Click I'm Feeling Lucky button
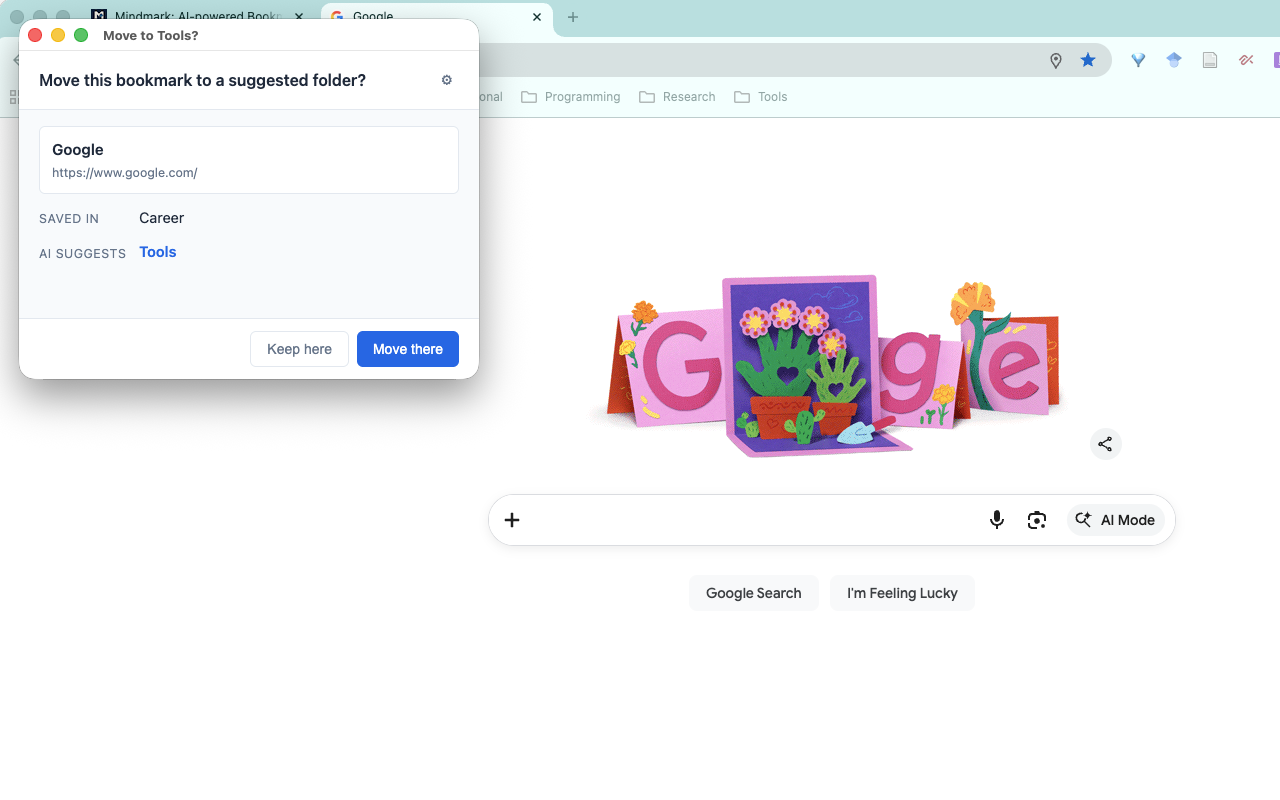Image resolution: width=1280 pixels, height=800 pixels. click(x=902, y=593)
